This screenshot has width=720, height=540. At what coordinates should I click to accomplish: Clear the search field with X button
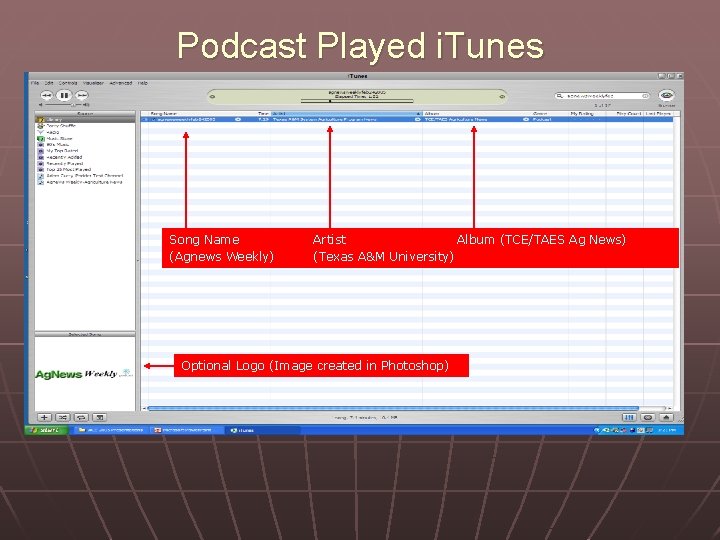(x=645, y=96)
